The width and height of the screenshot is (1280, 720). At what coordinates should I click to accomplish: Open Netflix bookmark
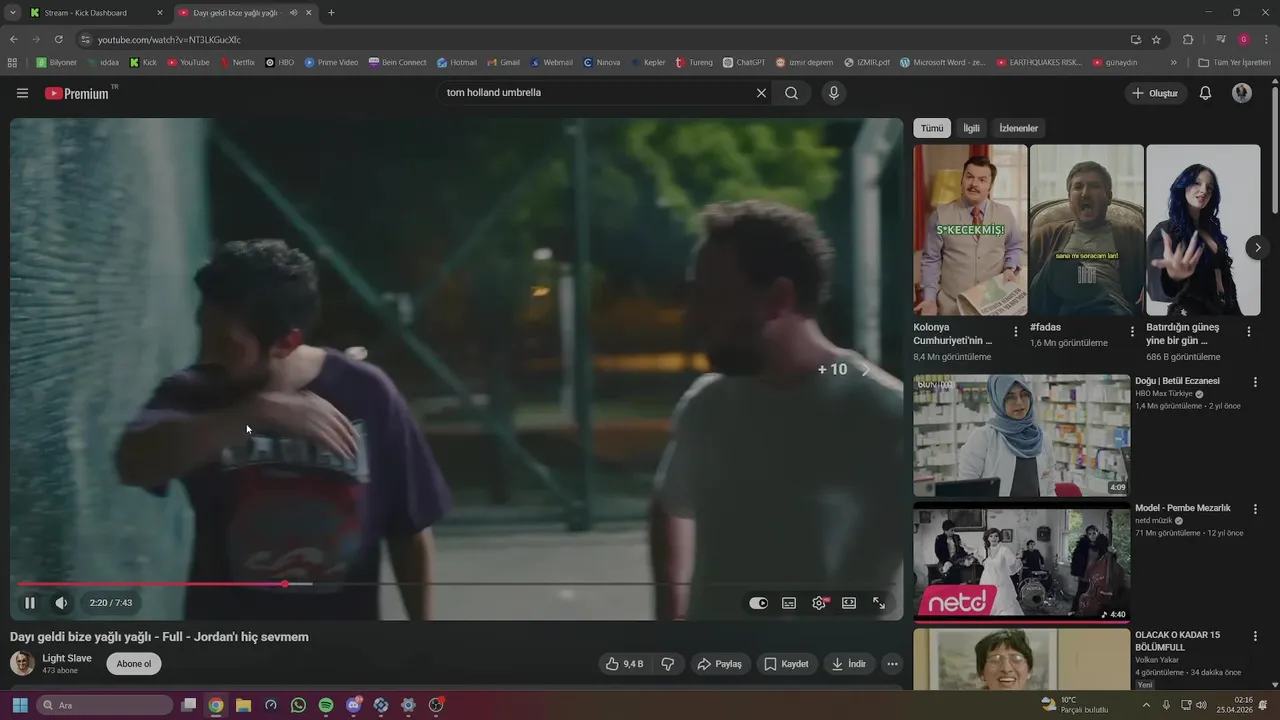[237, 62]
